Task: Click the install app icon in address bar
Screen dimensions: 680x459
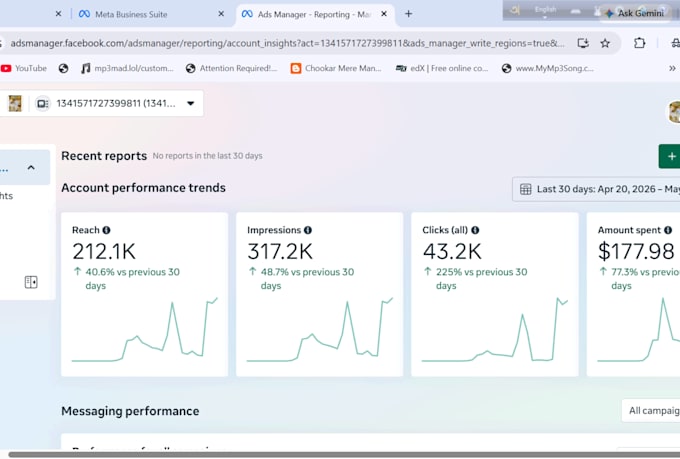Action: point(583,43)
